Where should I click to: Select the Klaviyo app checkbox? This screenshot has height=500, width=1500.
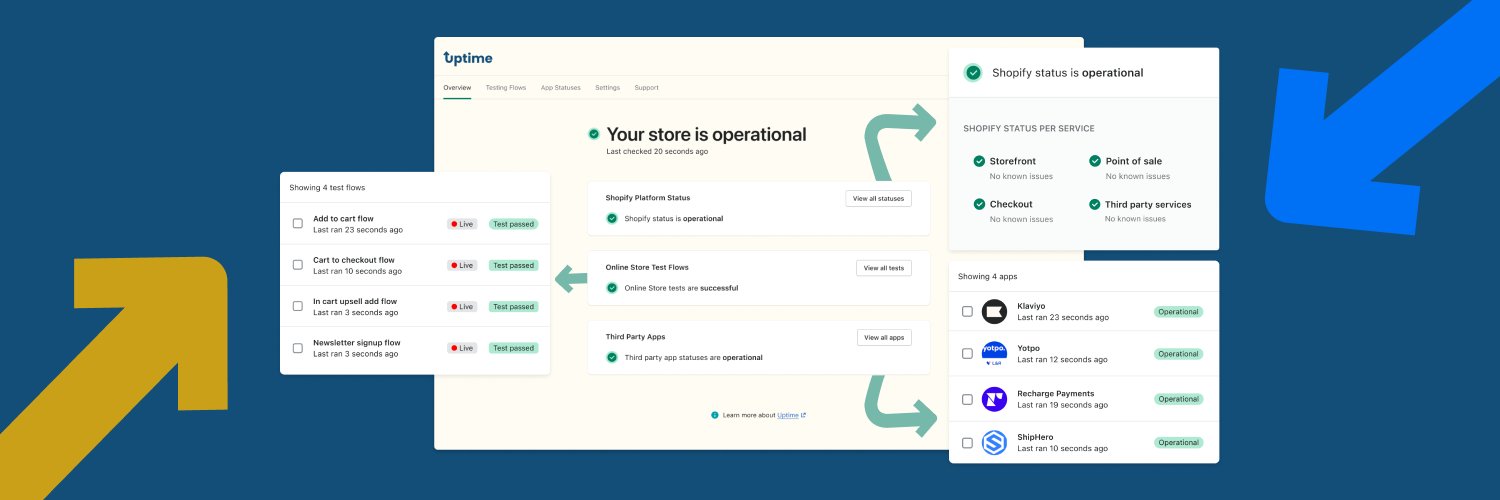click(x=967, y=311)
